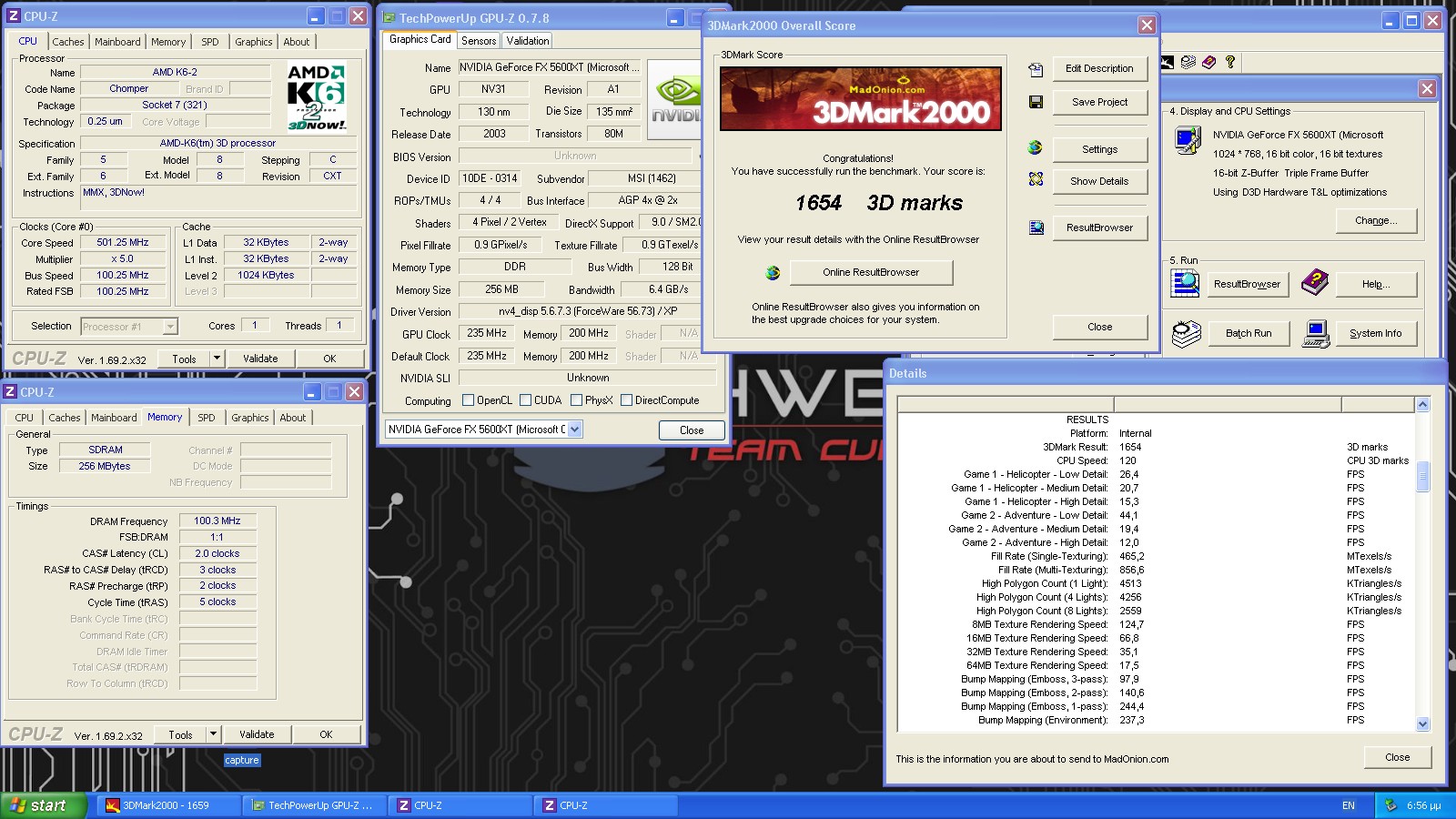
Task: Open the Mainboard tab in the upper CPU-Z window
Action: pos(117,42)
